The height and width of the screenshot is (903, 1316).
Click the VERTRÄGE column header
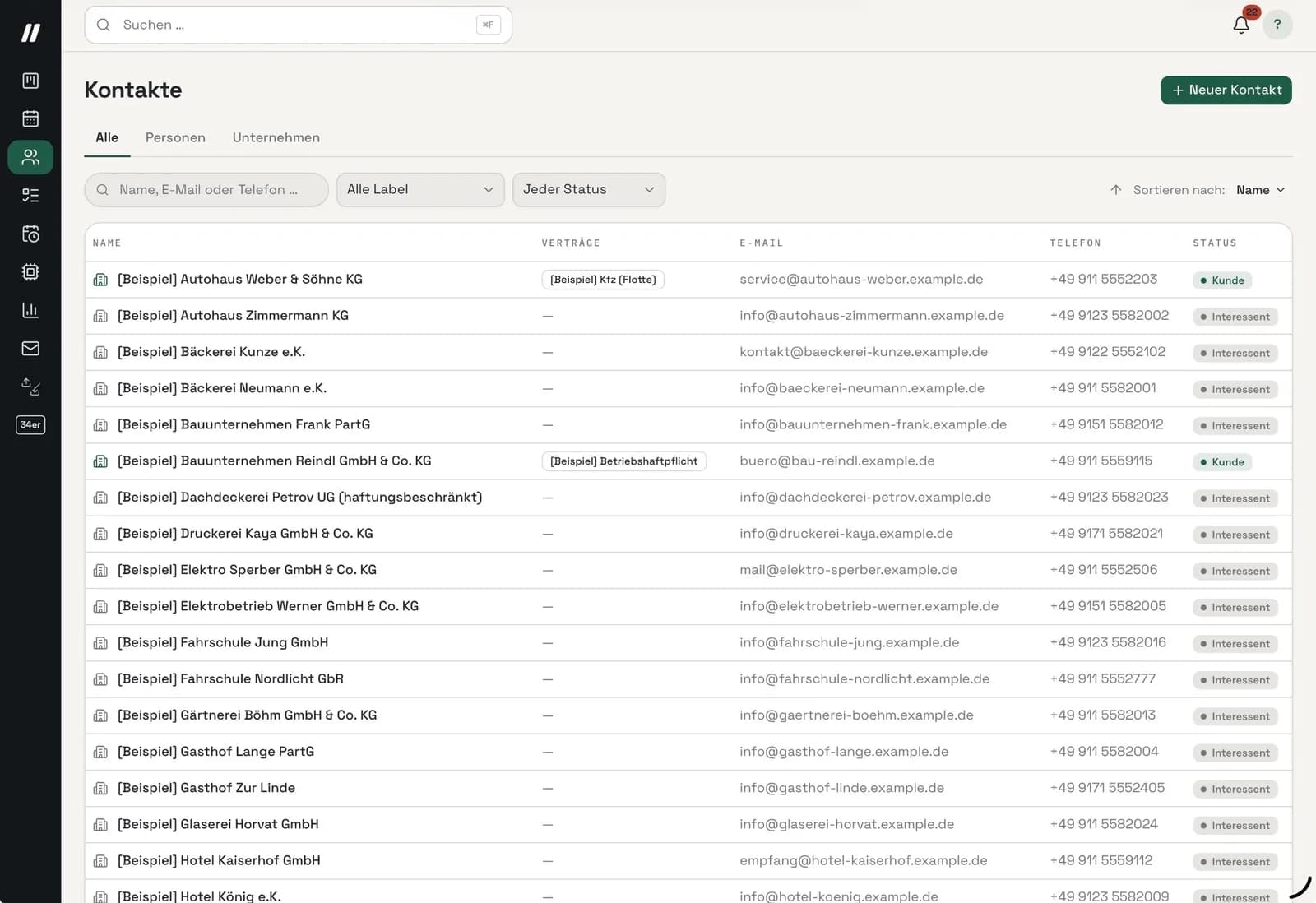571,243
